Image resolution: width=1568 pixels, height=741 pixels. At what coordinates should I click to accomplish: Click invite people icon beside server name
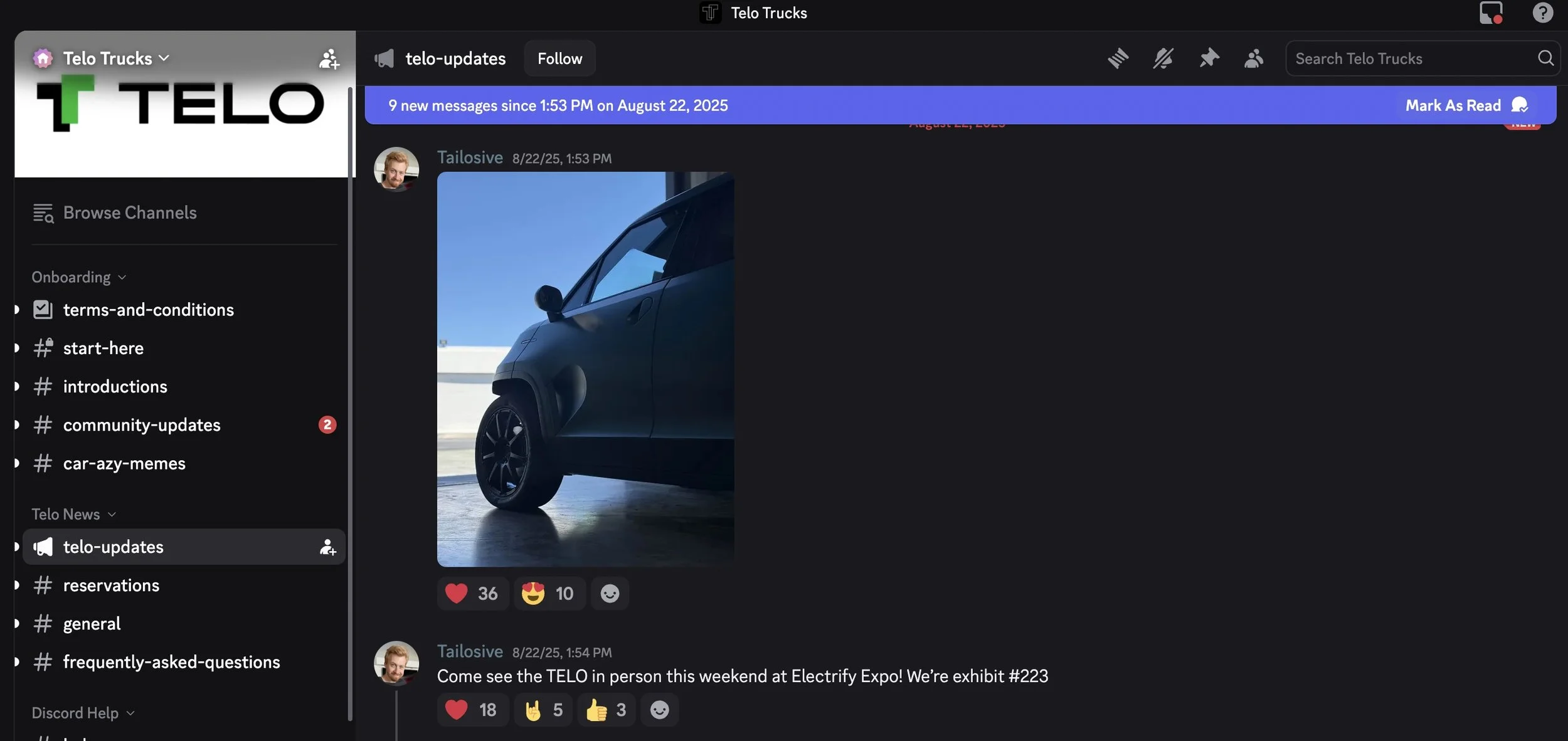click(x=329, y=59)
